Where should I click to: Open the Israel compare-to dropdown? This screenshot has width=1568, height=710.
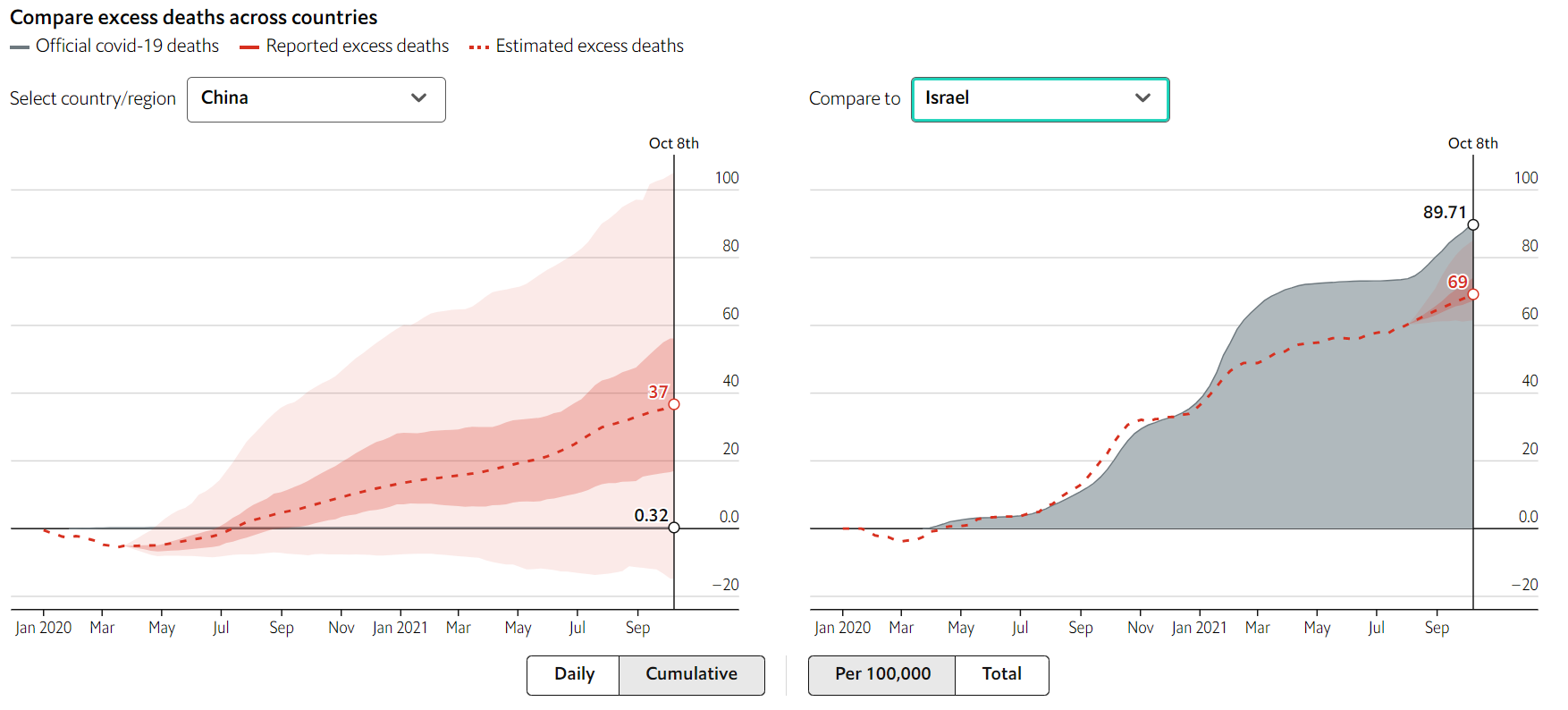pyautogui.click(x=1040, y=99)
